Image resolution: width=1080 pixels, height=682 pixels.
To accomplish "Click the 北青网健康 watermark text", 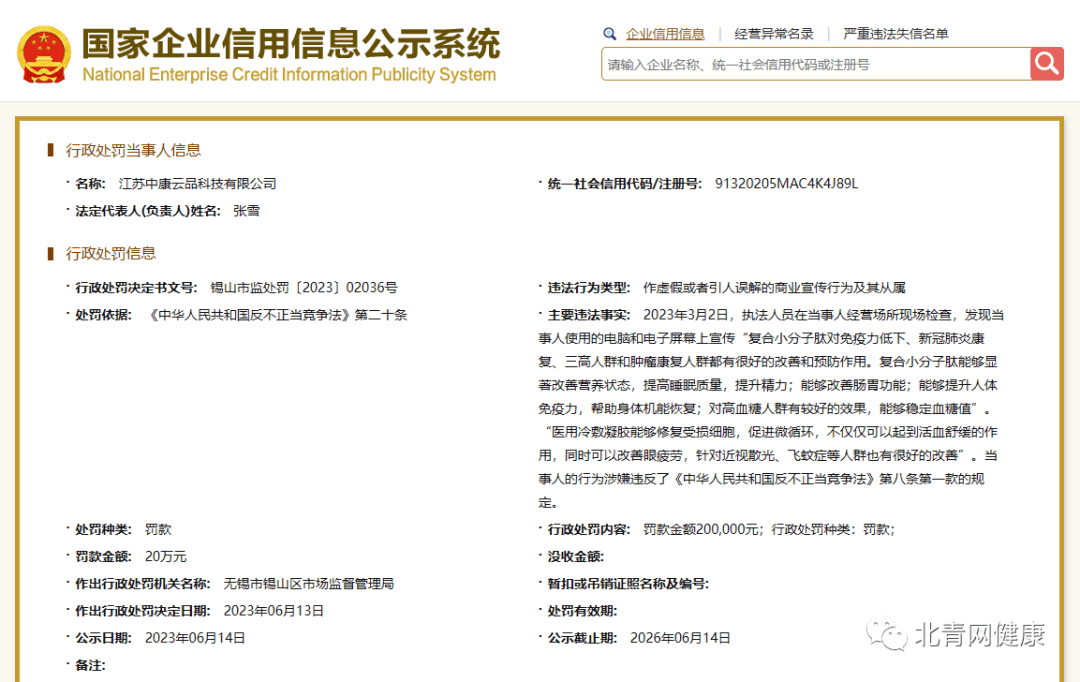I will 979,635.
